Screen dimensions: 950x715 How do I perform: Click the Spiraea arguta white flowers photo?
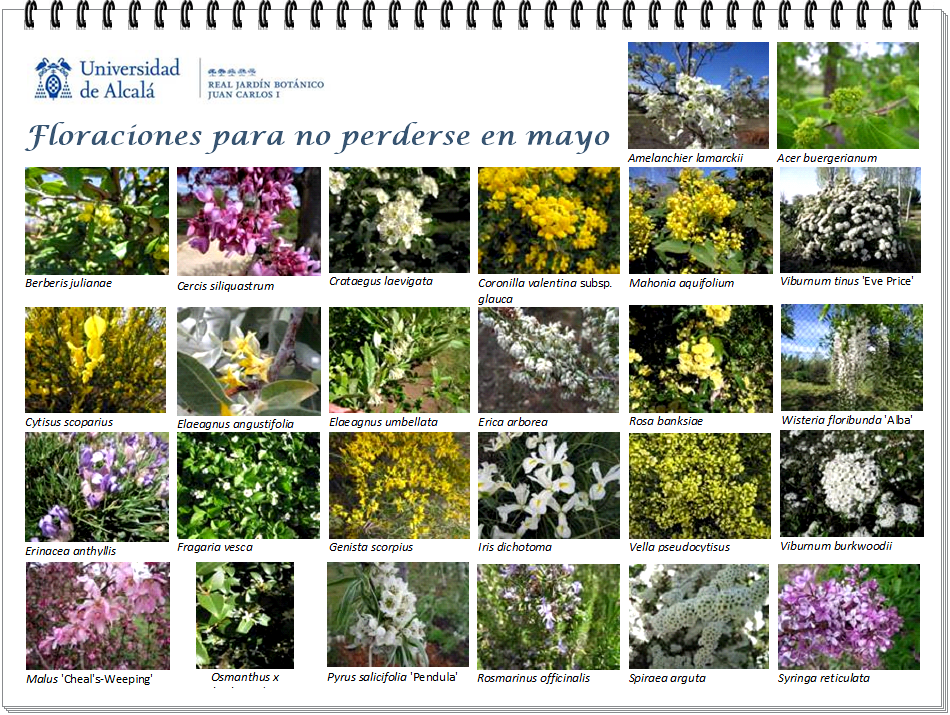tap(699, 616)
